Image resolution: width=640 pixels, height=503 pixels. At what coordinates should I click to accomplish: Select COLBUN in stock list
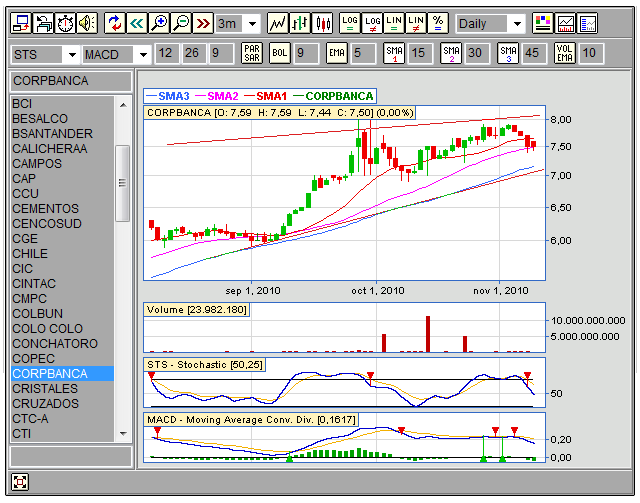[x=62, y=314]
